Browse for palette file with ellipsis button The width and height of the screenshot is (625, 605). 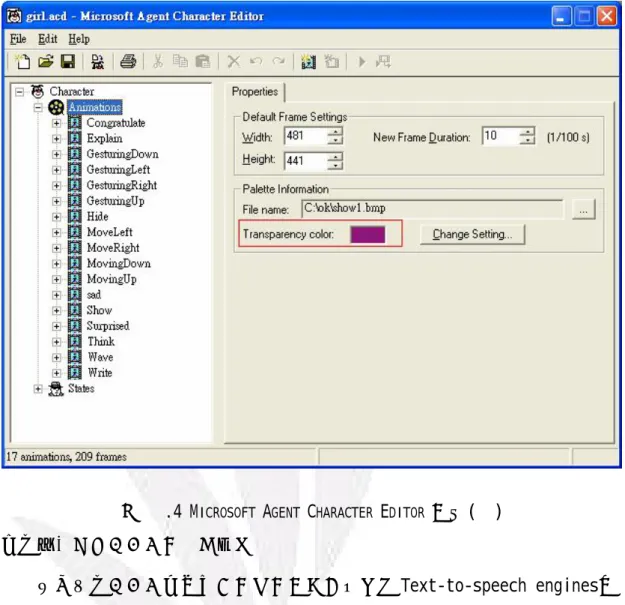(584, 209)
